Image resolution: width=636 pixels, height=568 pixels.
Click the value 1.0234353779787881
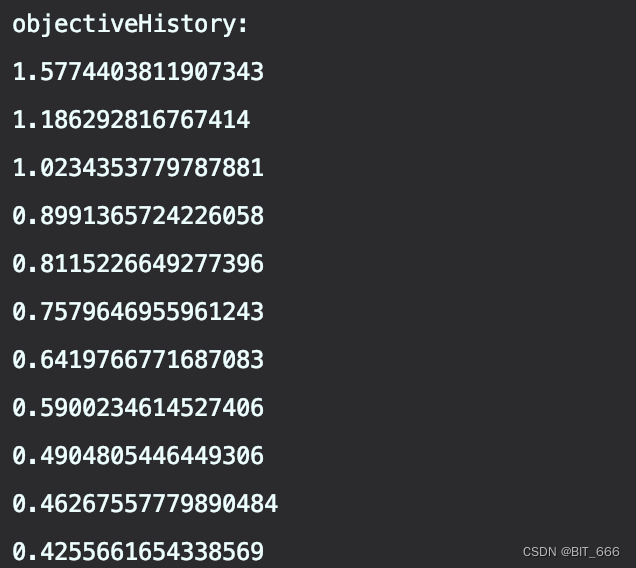pyautogui.click(x=138, y=168)
